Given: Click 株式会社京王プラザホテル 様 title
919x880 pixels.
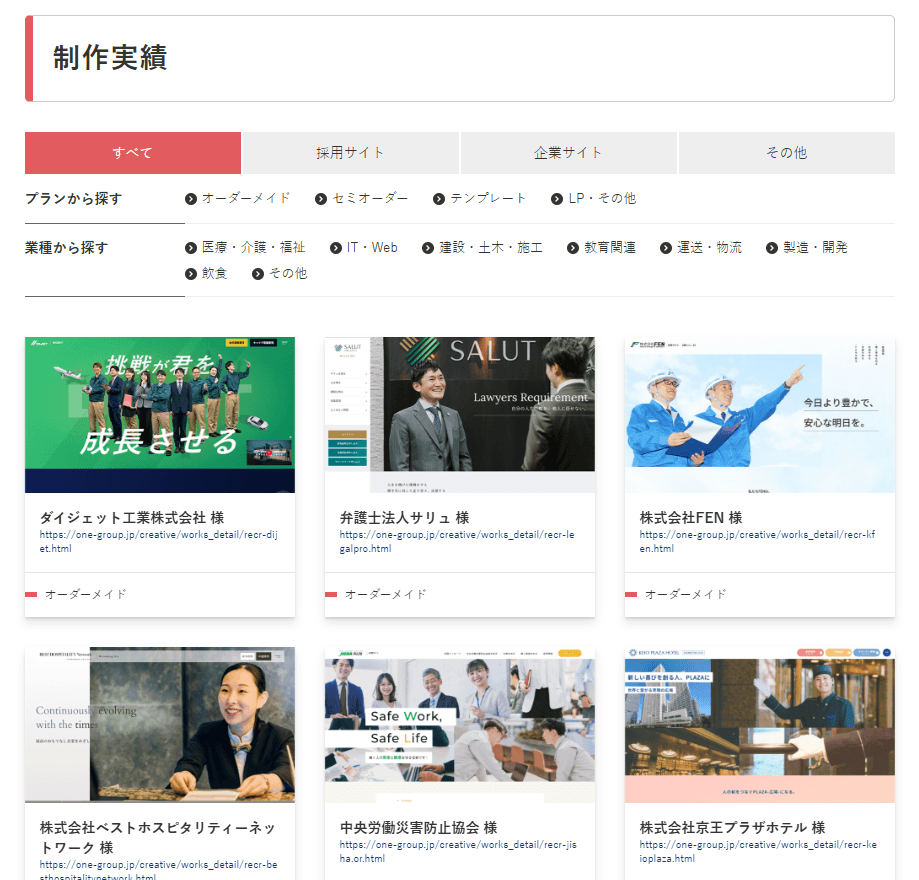Looking at the screenshot, I should coord(733,828).
